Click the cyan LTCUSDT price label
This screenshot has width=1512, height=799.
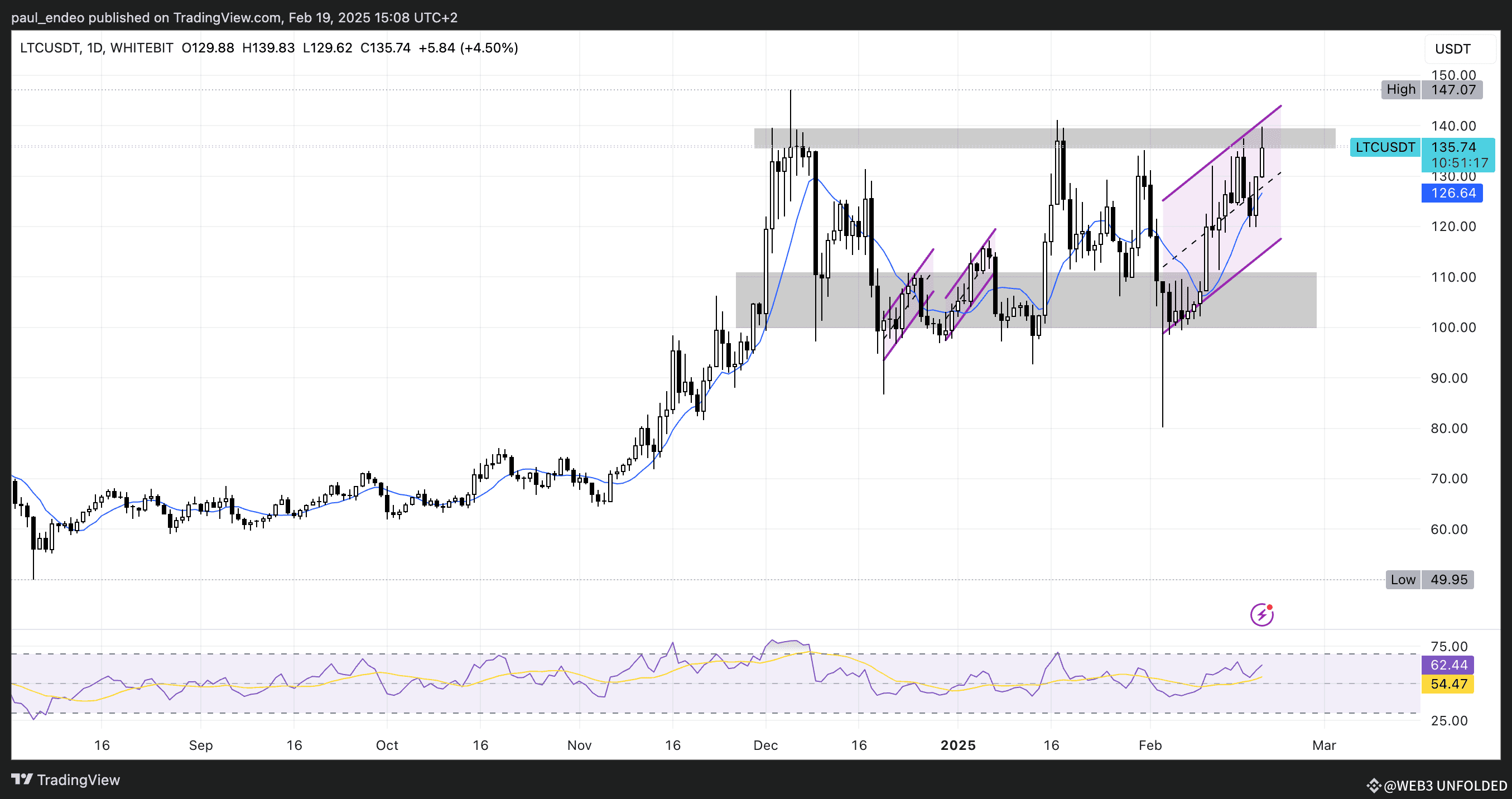1385,147
